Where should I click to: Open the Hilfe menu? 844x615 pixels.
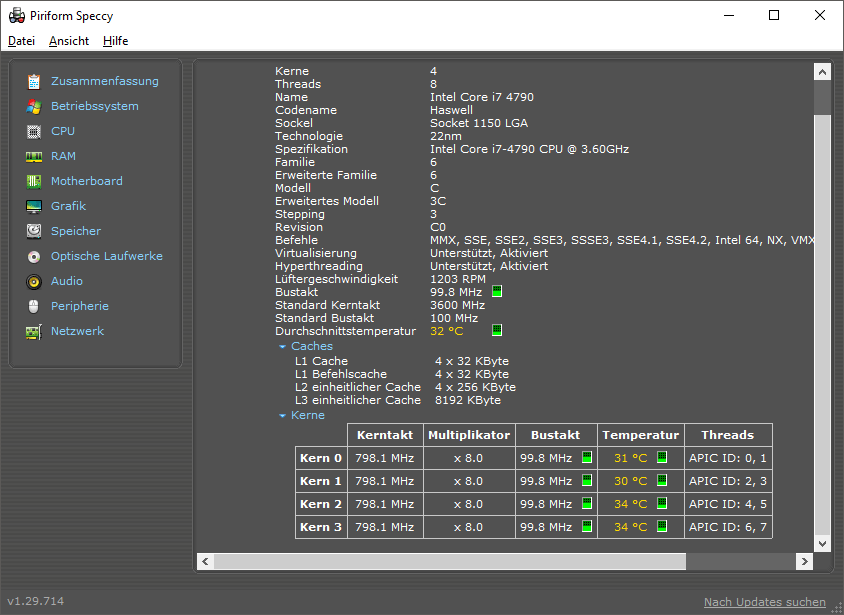[x=115, y=41]
